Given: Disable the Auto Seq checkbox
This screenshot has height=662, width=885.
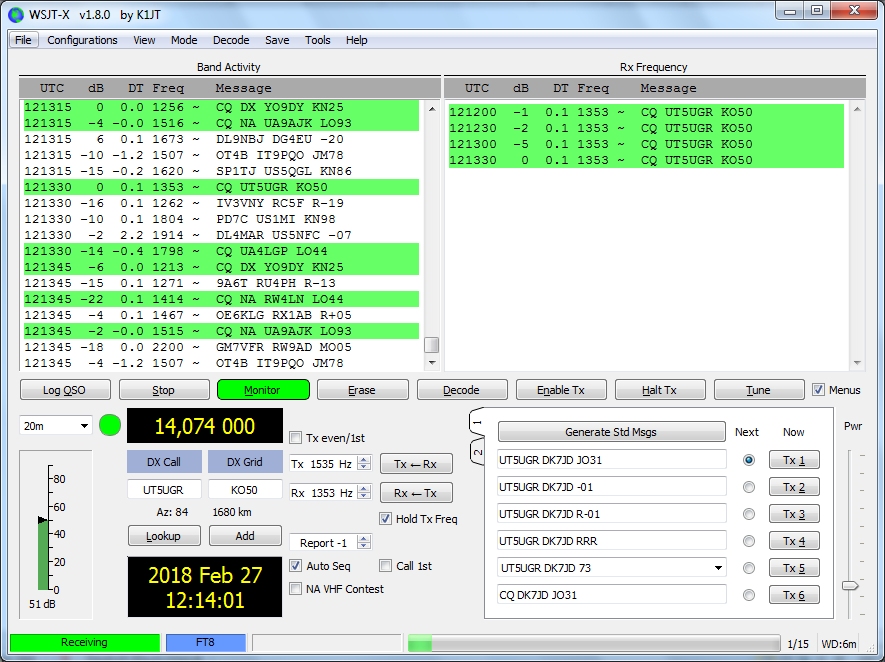Looking at the screenshot, I should point(296,566).
